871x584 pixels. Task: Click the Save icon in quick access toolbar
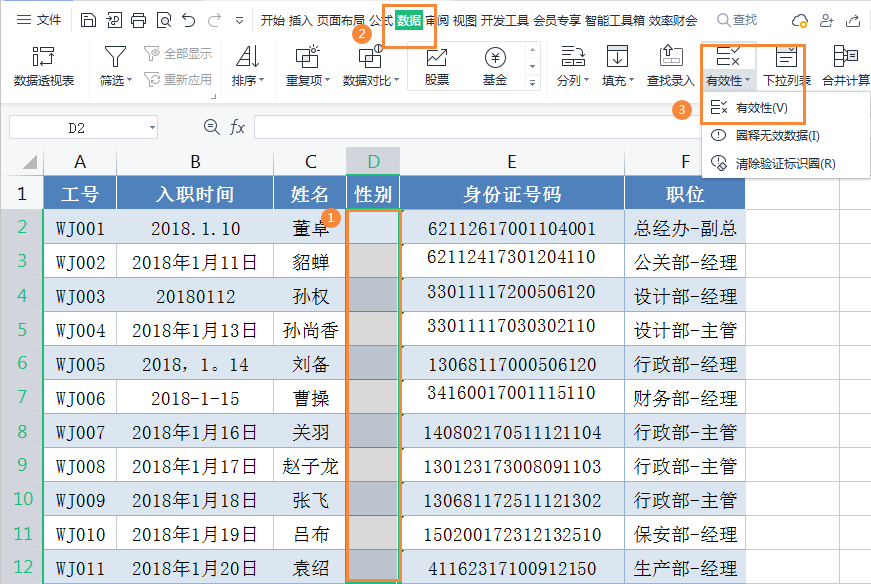(x=88, y=21)
